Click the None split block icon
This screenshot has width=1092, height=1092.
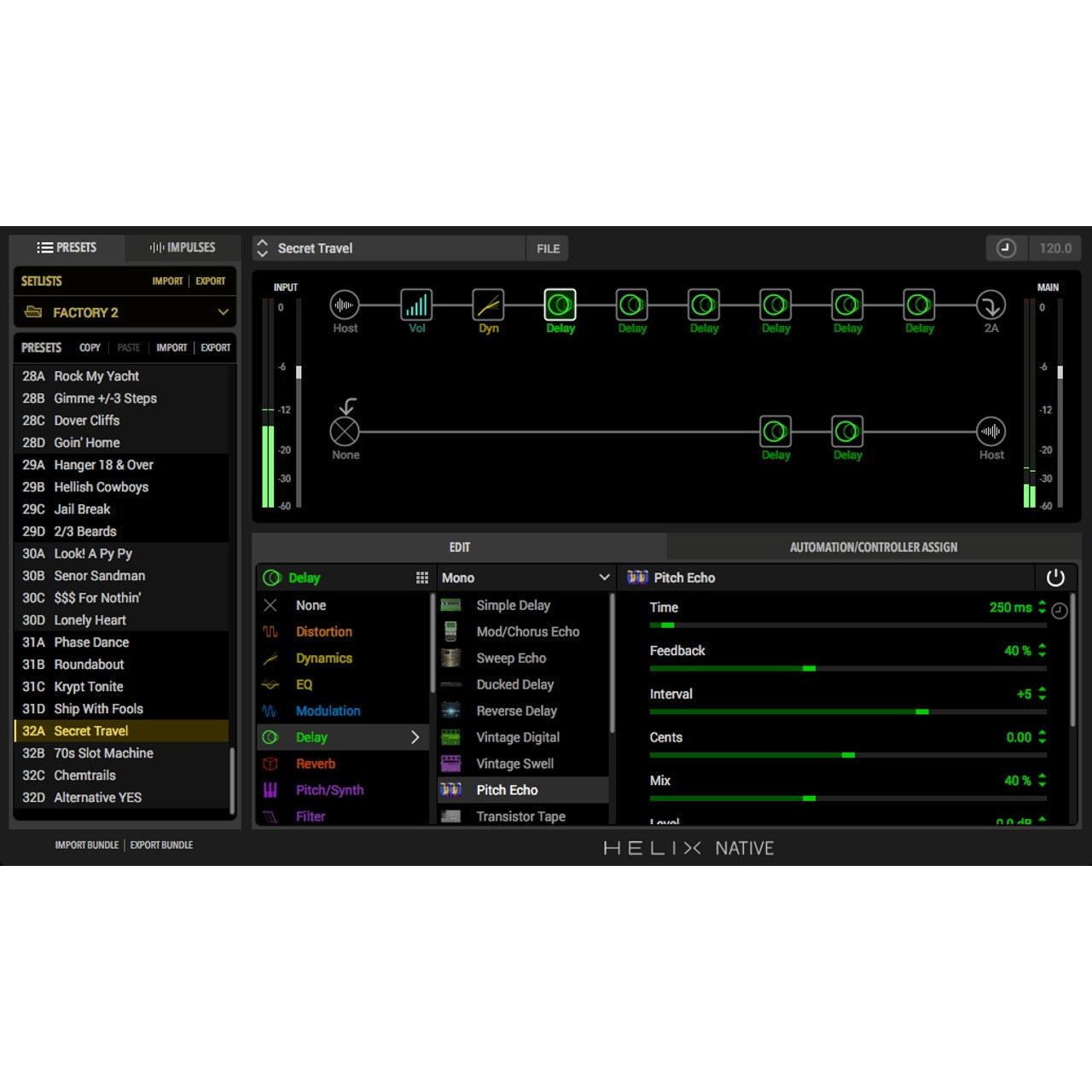(x=345, y=431)
